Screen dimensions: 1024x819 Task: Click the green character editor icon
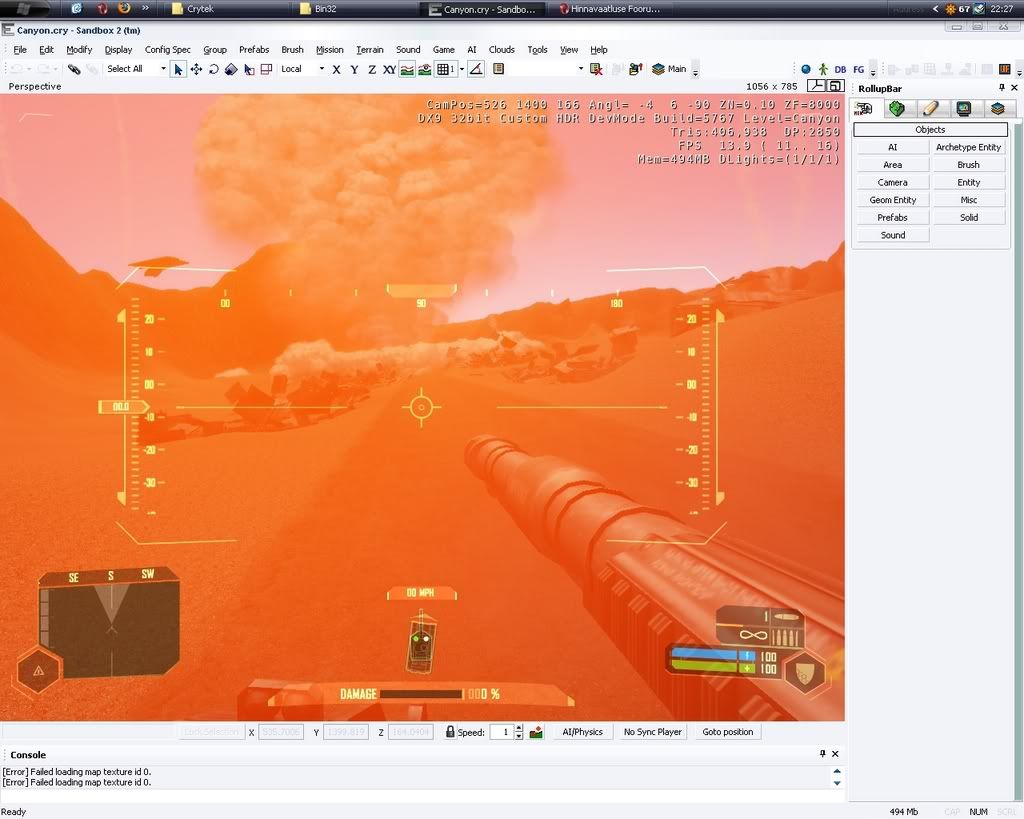pos(823,69)
